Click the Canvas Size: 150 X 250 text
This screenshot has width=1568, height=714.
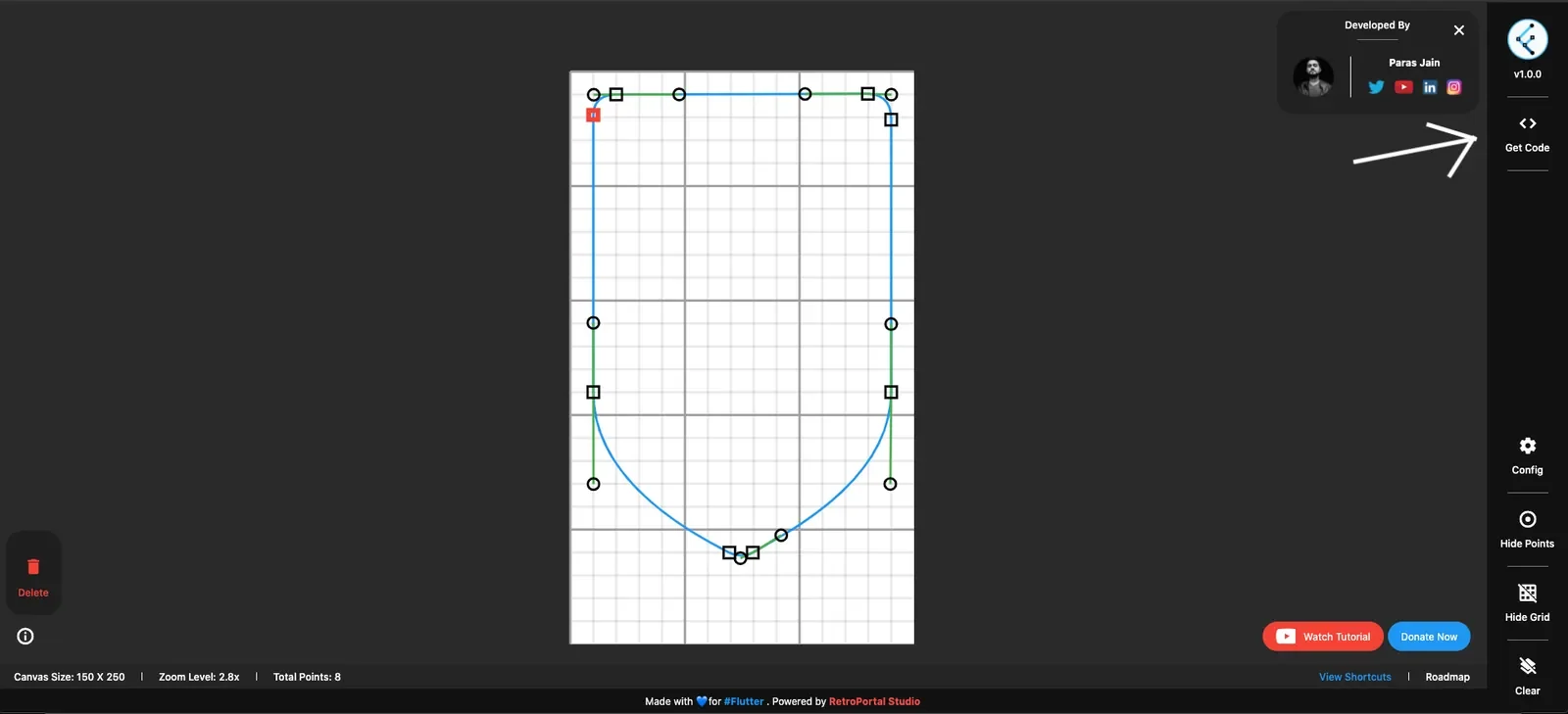pyautogui.click(x=70, y=677)
